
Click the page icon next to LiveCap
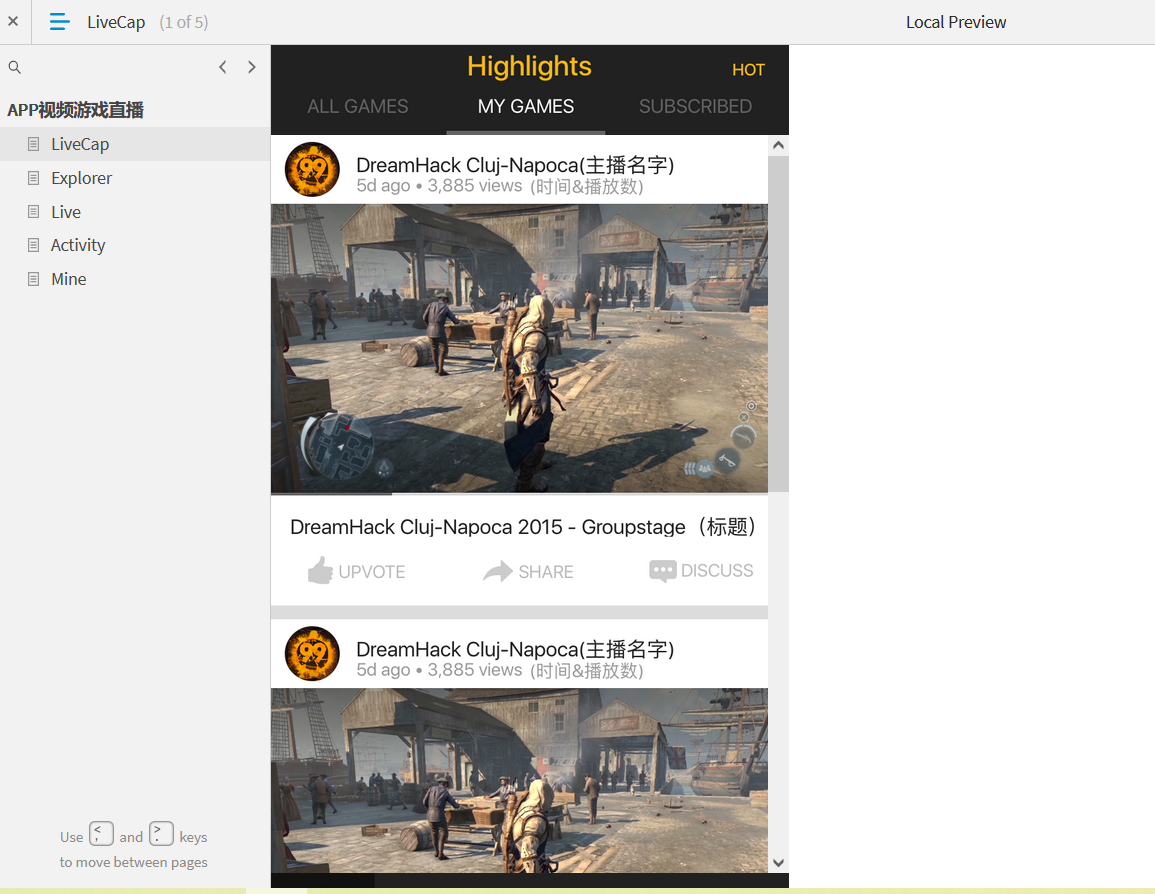click(33, 144)
